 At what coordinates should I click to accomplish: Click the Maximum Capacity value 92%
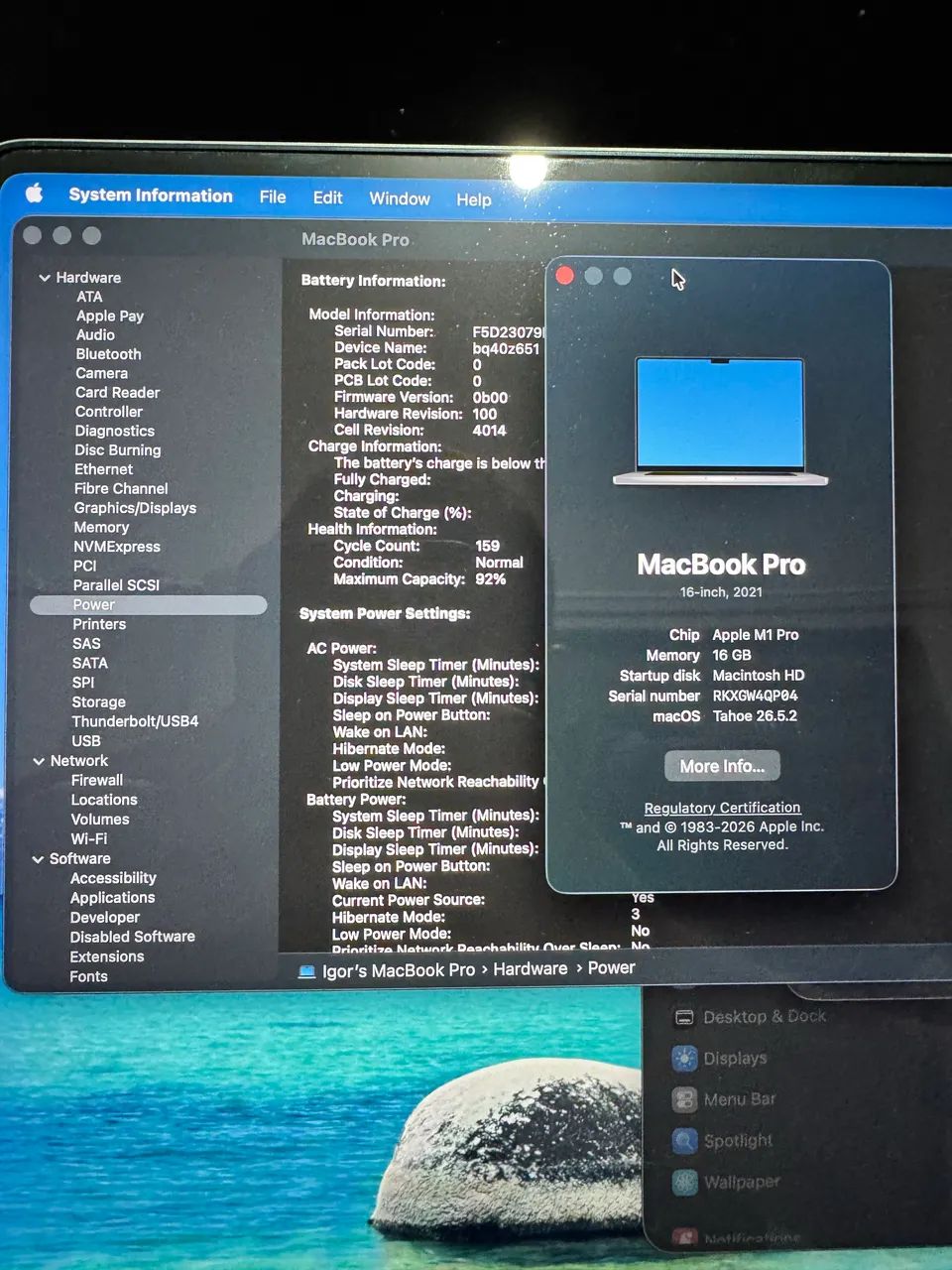point(490,578)
